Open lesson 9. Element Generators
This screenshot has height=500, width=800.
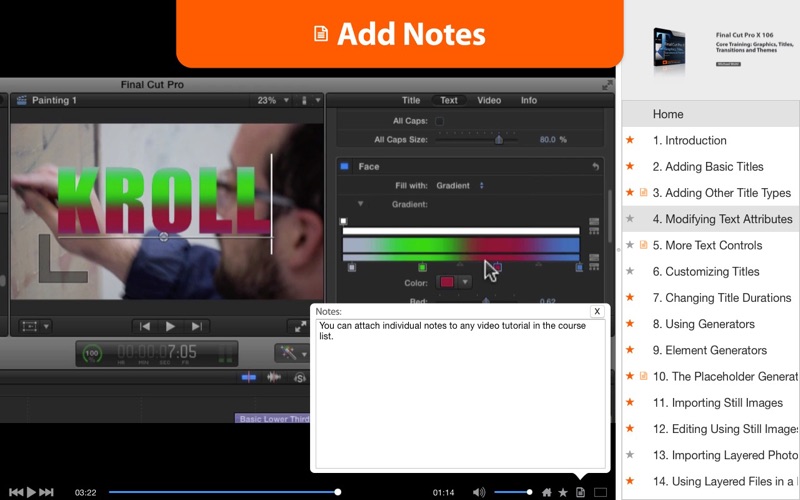click(x=710, y=350)
